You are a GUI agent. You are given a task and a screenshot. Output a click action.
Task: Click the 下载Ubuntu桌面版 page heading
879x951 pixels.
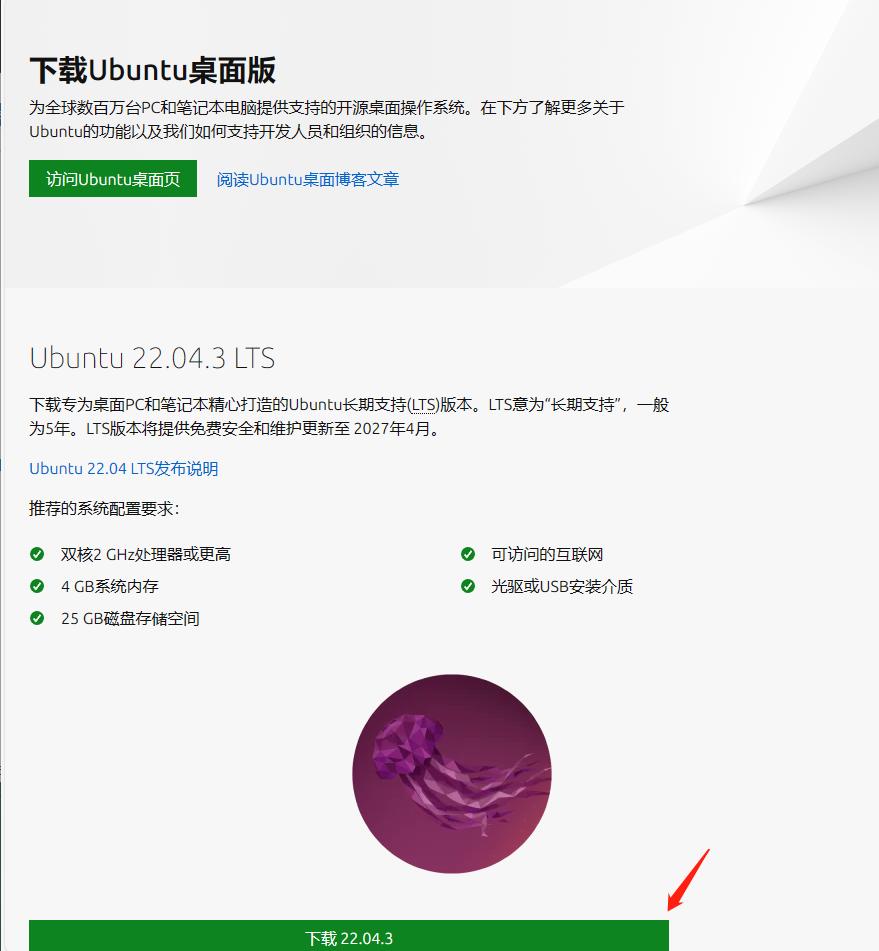click(x=153, y=70)
